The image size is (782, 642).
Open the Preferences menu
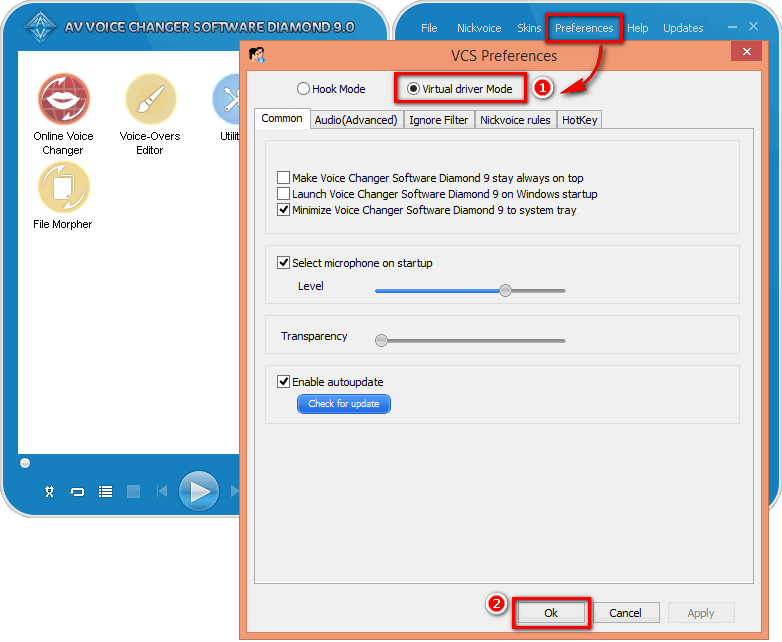584,28
